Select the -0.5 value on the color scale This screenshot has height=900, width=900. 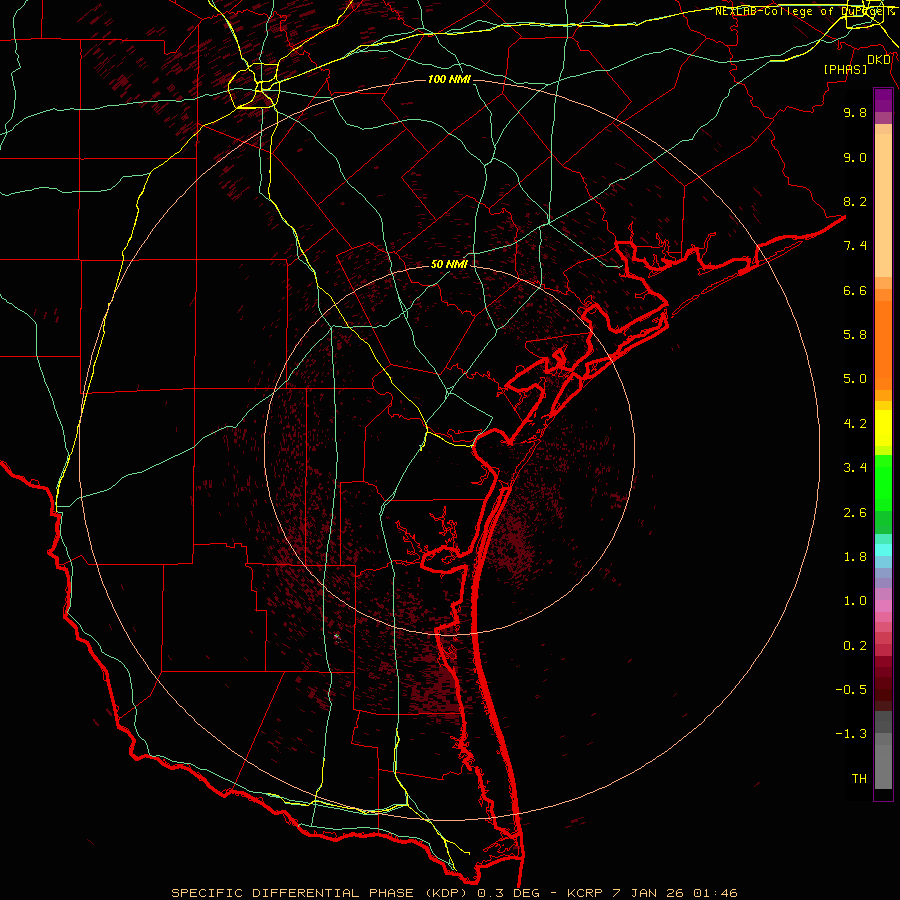click(x=851, y=689)
